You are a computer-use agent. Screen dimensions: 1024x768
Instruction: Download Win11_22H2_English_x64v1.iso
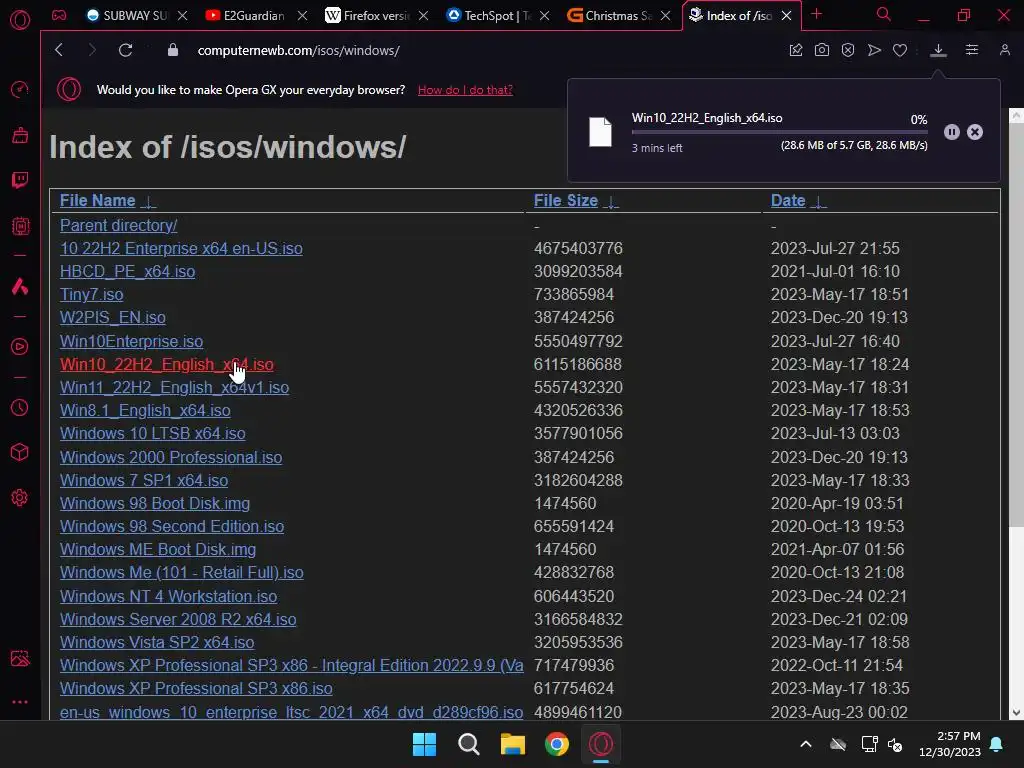[174, 387]
